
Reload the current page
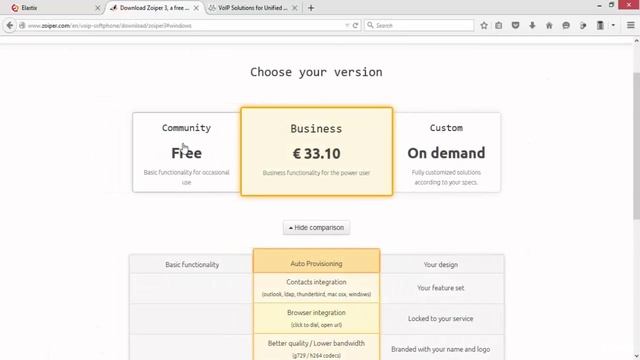[x=356, y=25]
